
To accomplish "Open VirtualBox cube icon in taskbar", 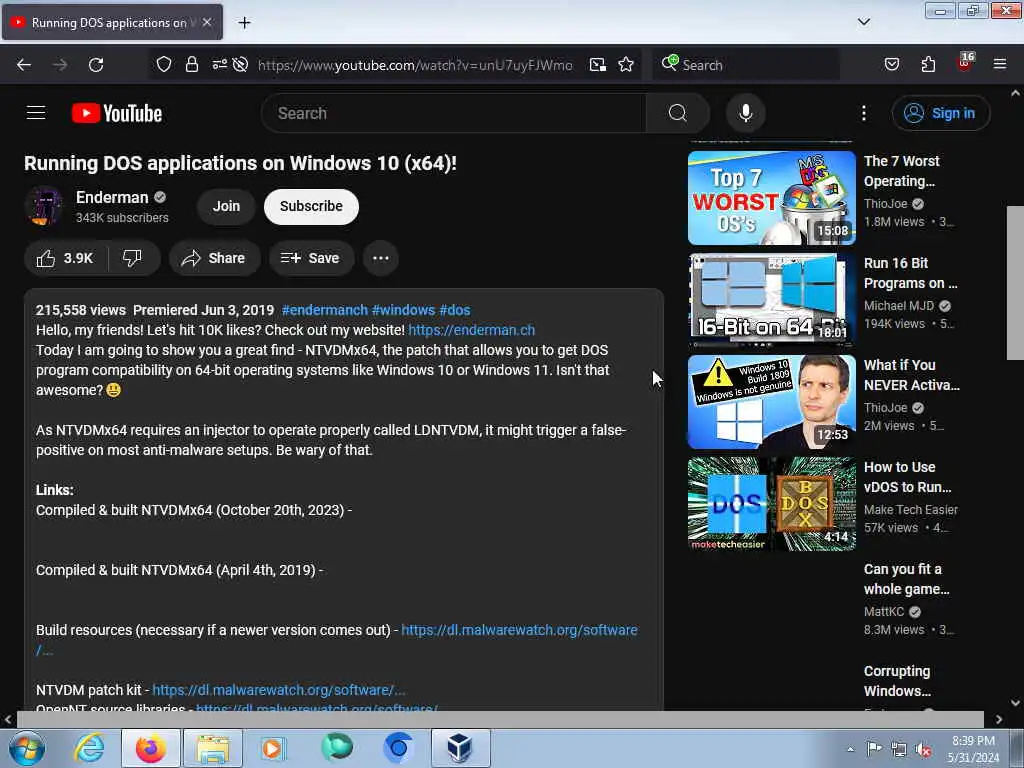I will [x=460, y=748].
